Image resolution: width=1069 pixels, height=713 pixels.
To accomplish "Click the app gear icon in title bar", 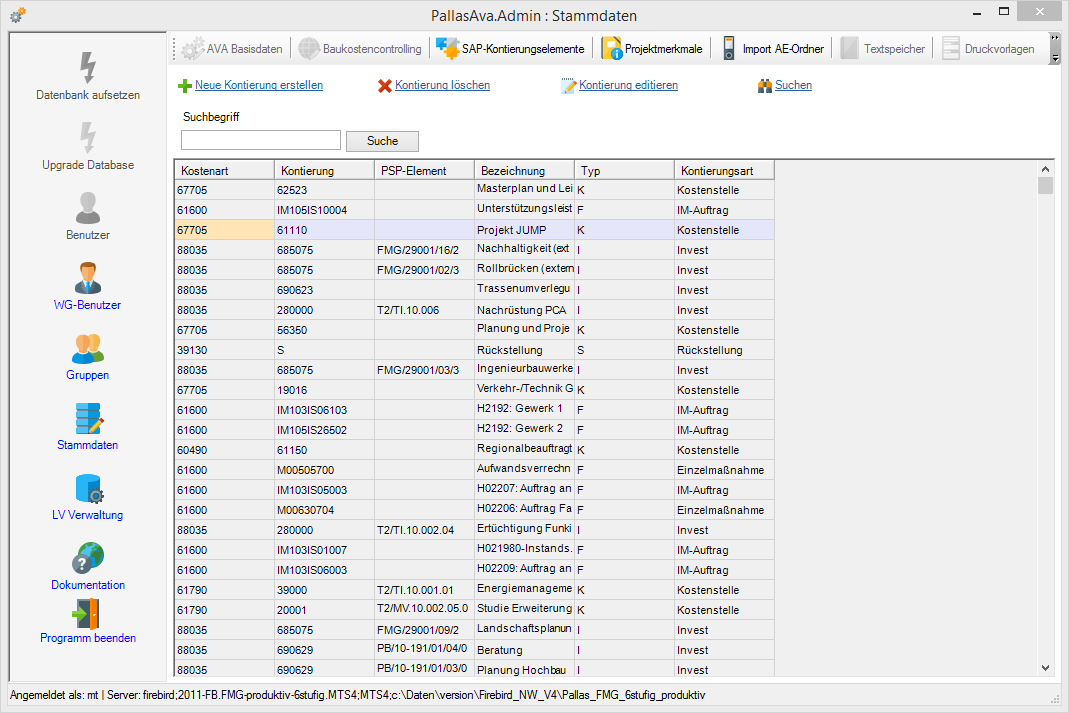I will coord(18,14).
